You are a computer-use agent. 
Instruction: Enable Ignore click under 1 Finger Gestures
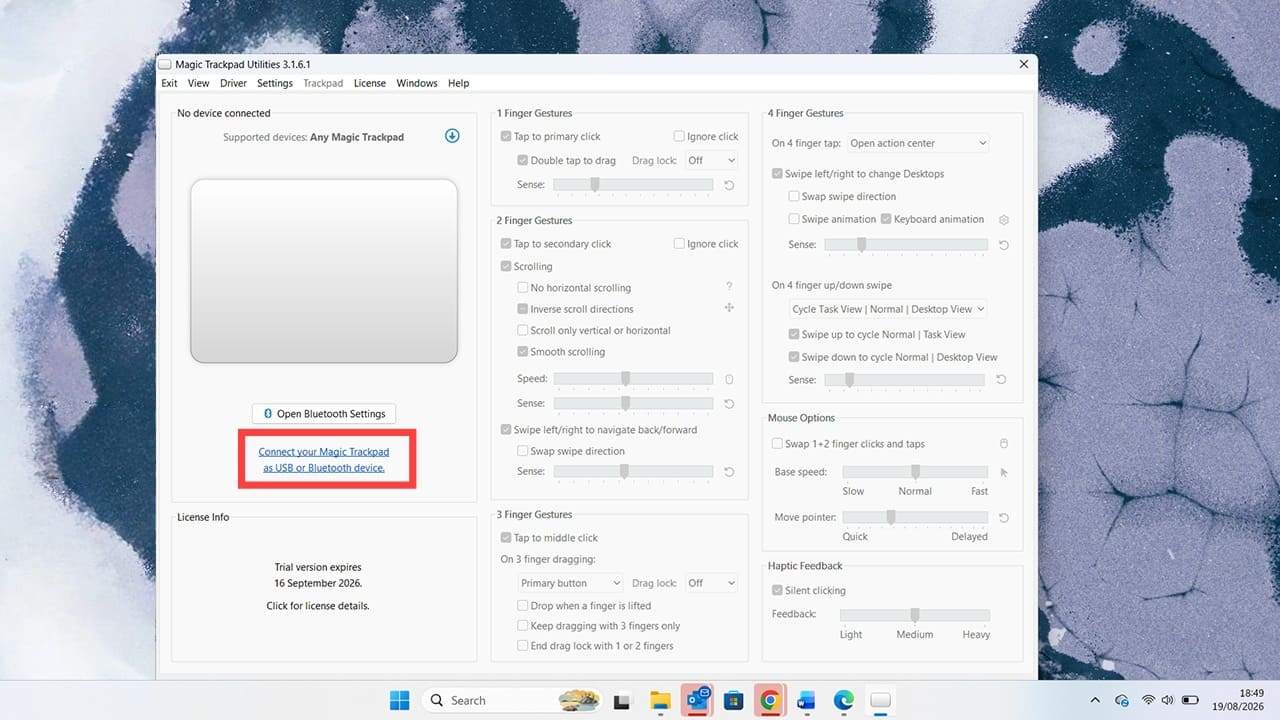point(679,136)
